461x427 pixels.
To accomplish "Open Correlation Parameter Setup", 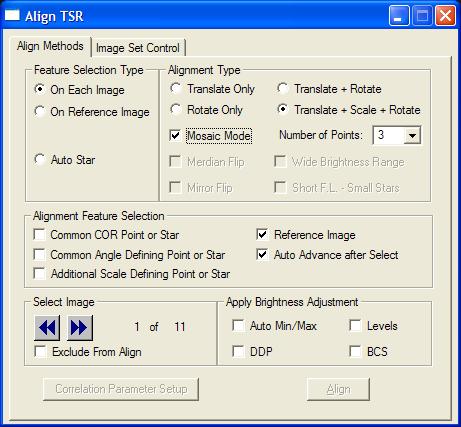I will [121, 389].
